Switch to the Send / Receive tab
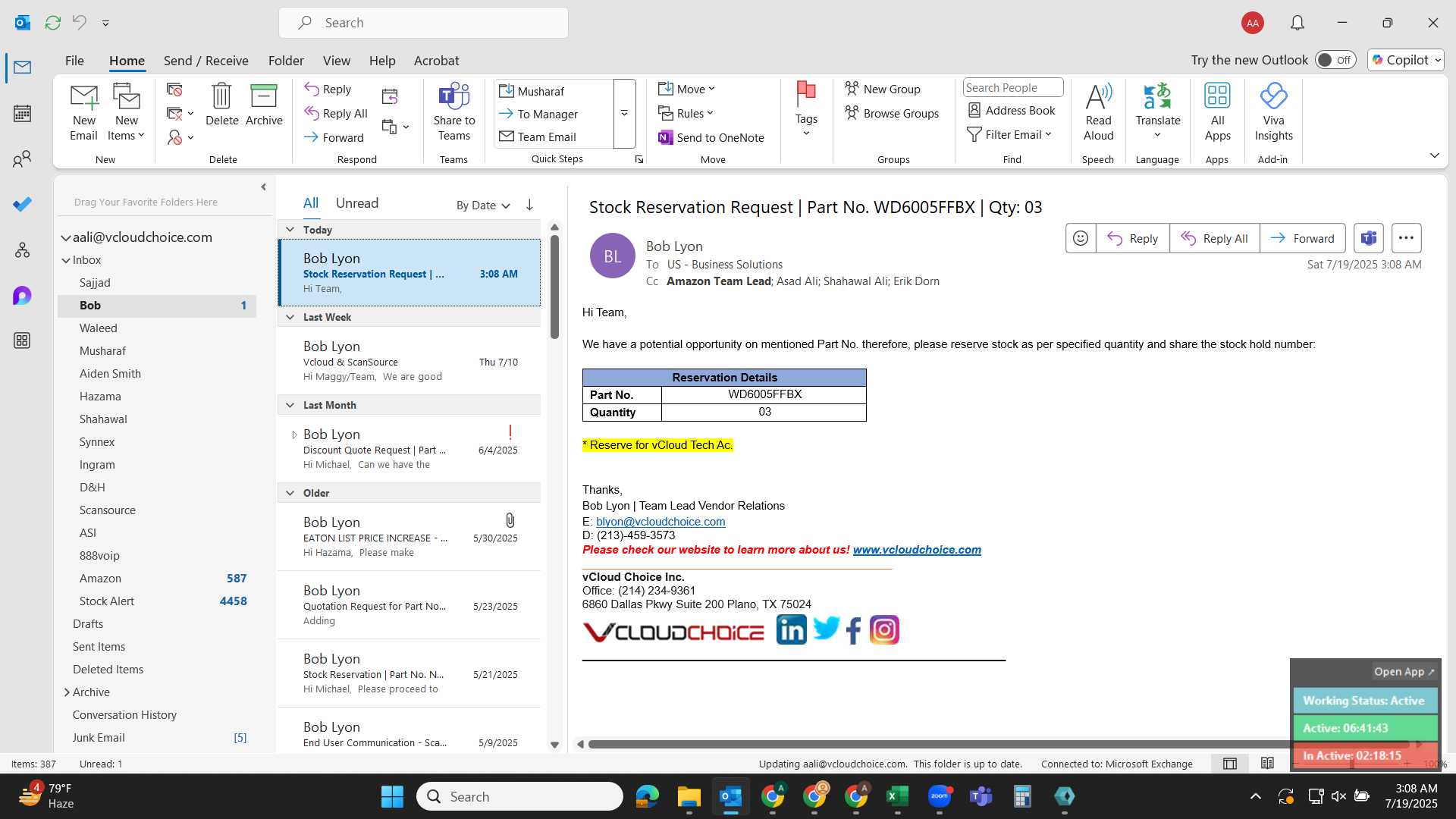 (206, 61)
